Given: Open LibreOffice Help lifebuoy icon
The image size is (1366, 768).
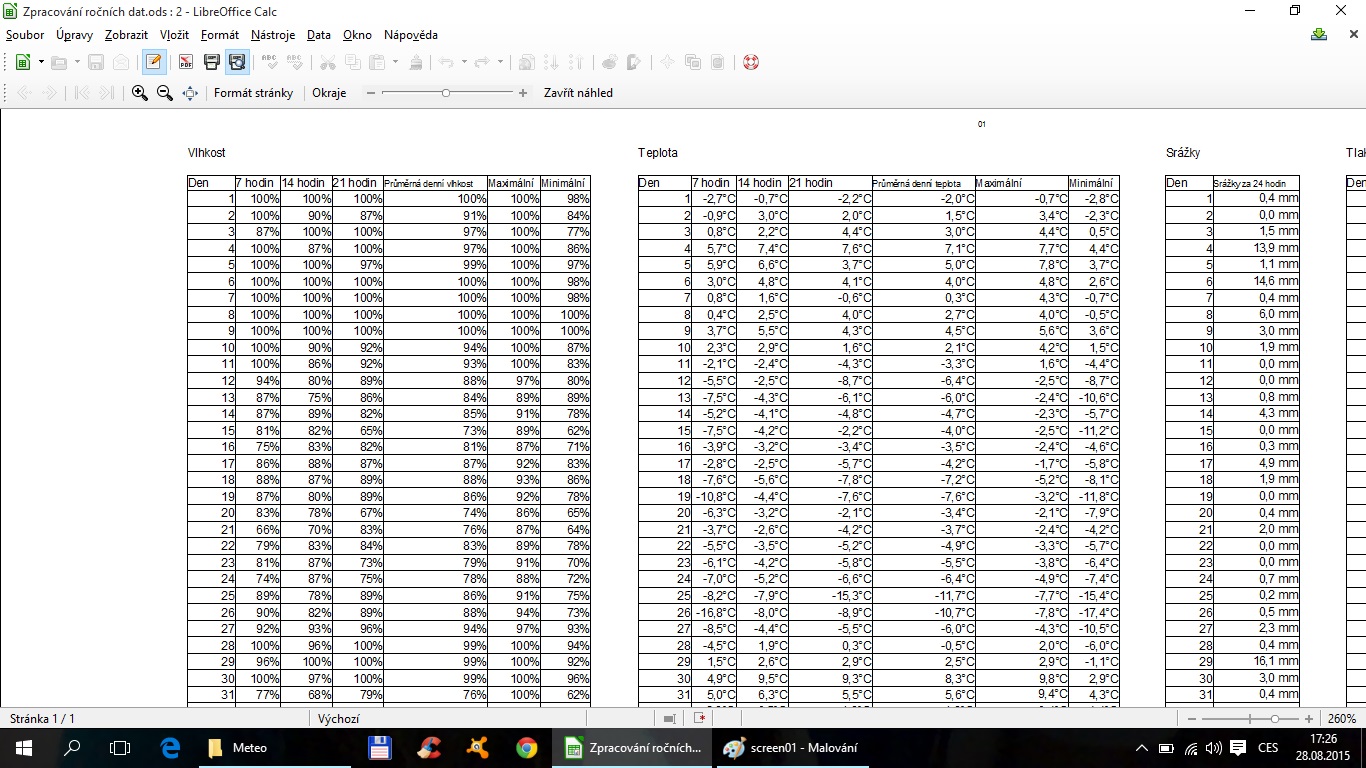Looking at the screenshot, I should click(751, 62).
